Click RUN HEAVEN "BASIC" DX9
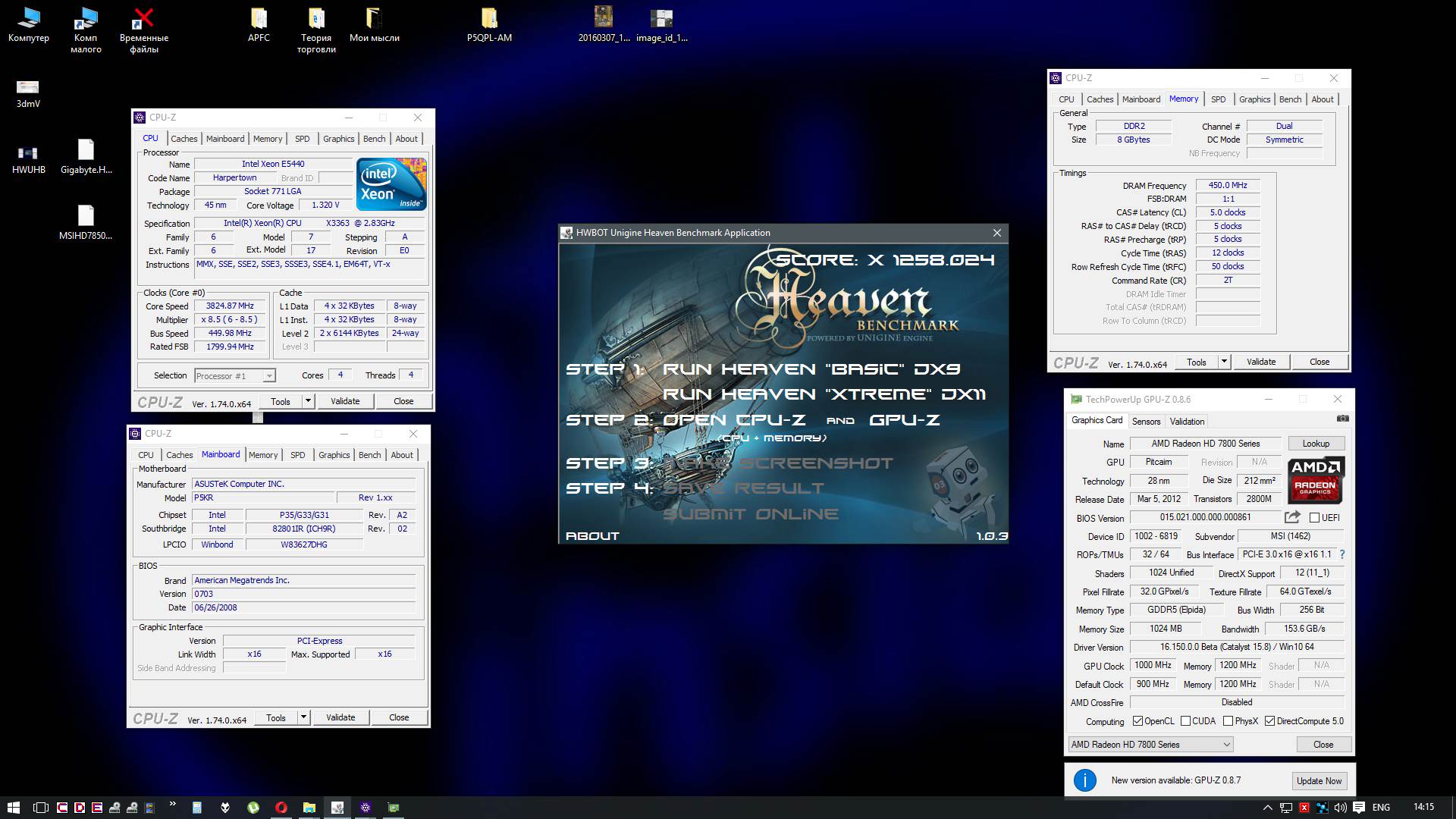1456x819 pixels. 811,369
